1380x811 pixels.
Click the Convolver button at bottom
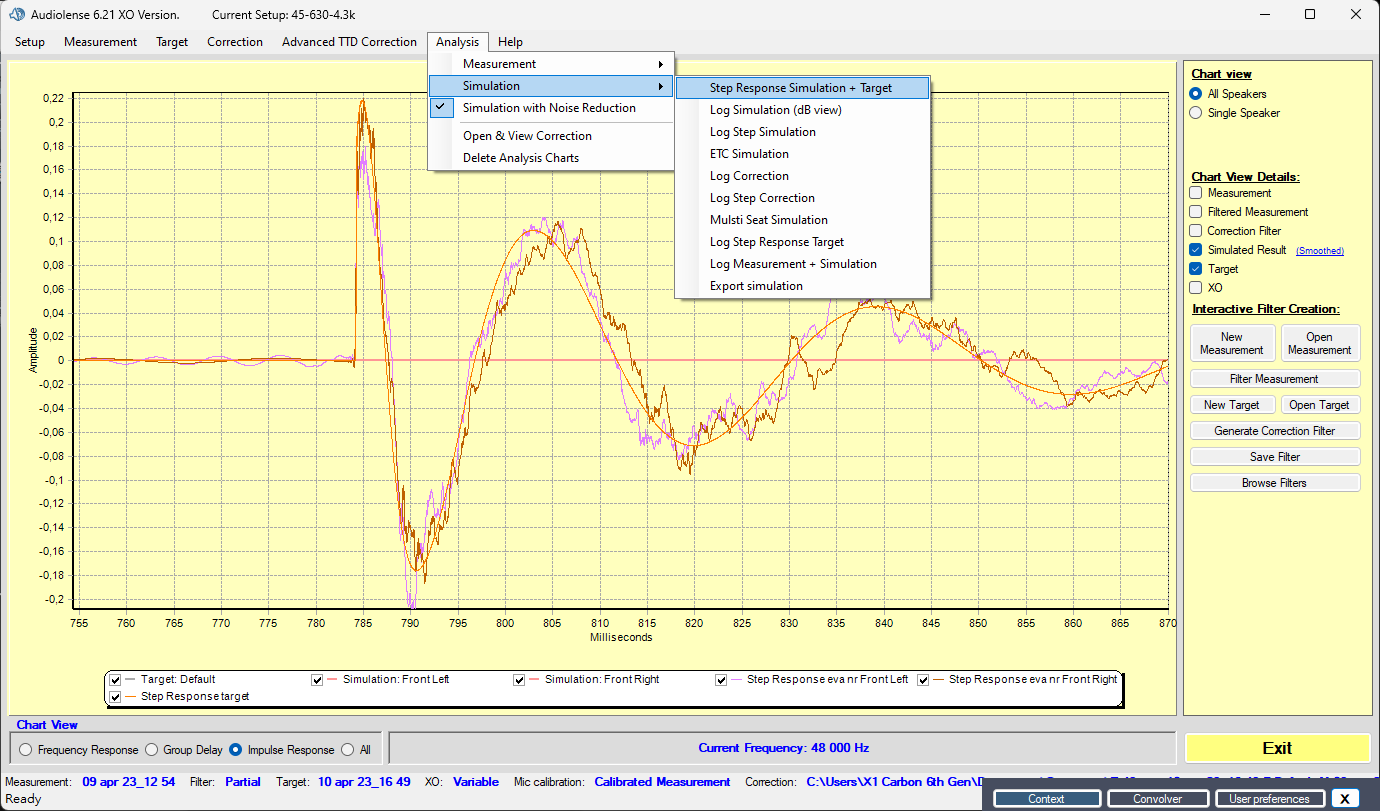1158,799
